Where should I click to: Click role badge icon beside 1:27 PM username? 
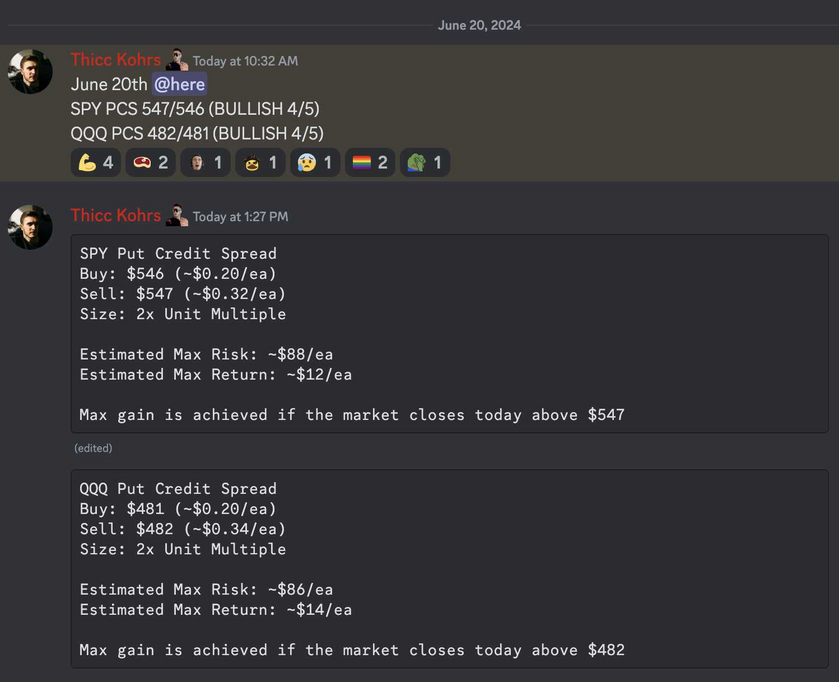coord(177,216)
